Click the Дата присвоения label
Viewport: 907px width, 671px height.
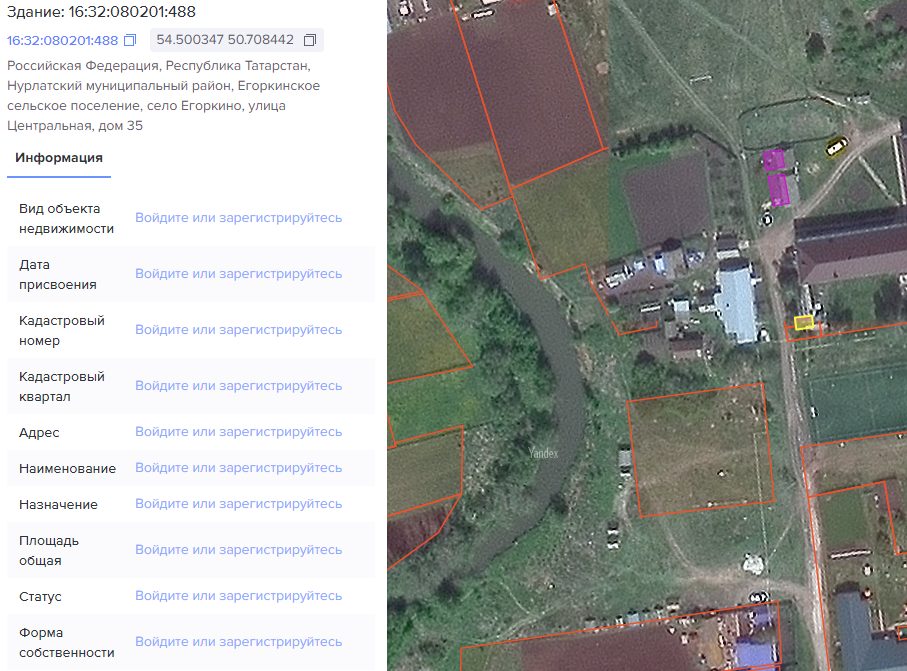click(58, 275)
